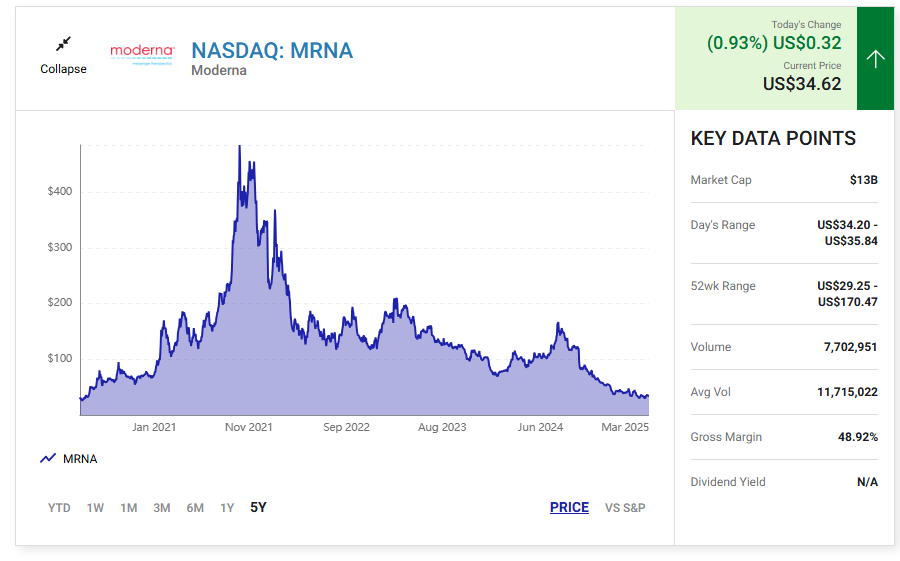Click the green up-arrow price indicator
This screenshot has width=900, height=561.
[x=875, y=58]
